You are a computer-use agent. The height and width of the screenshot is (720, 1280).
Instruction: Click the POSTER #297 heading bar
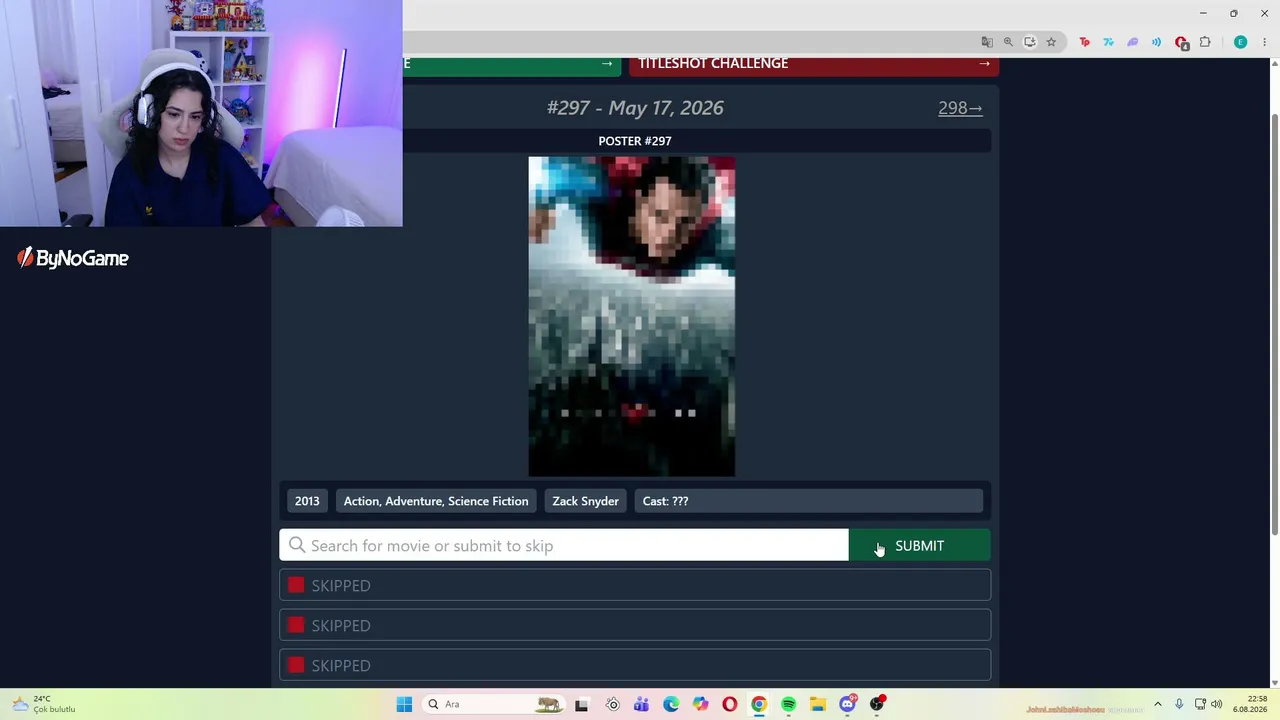click(x=635, y=141)
